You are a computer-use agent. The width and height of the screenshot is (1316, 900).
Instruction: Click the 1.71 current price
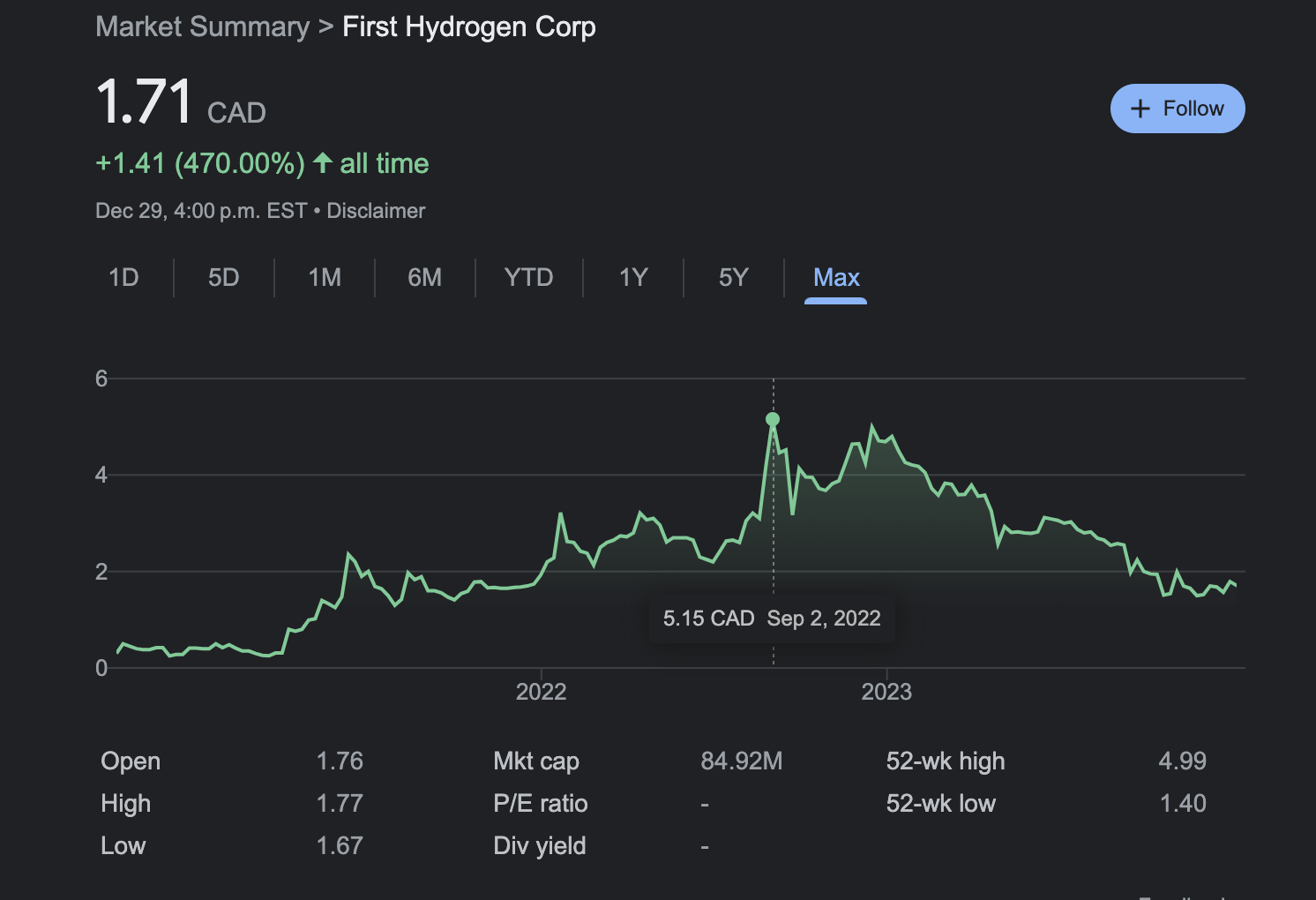[144, 101]
